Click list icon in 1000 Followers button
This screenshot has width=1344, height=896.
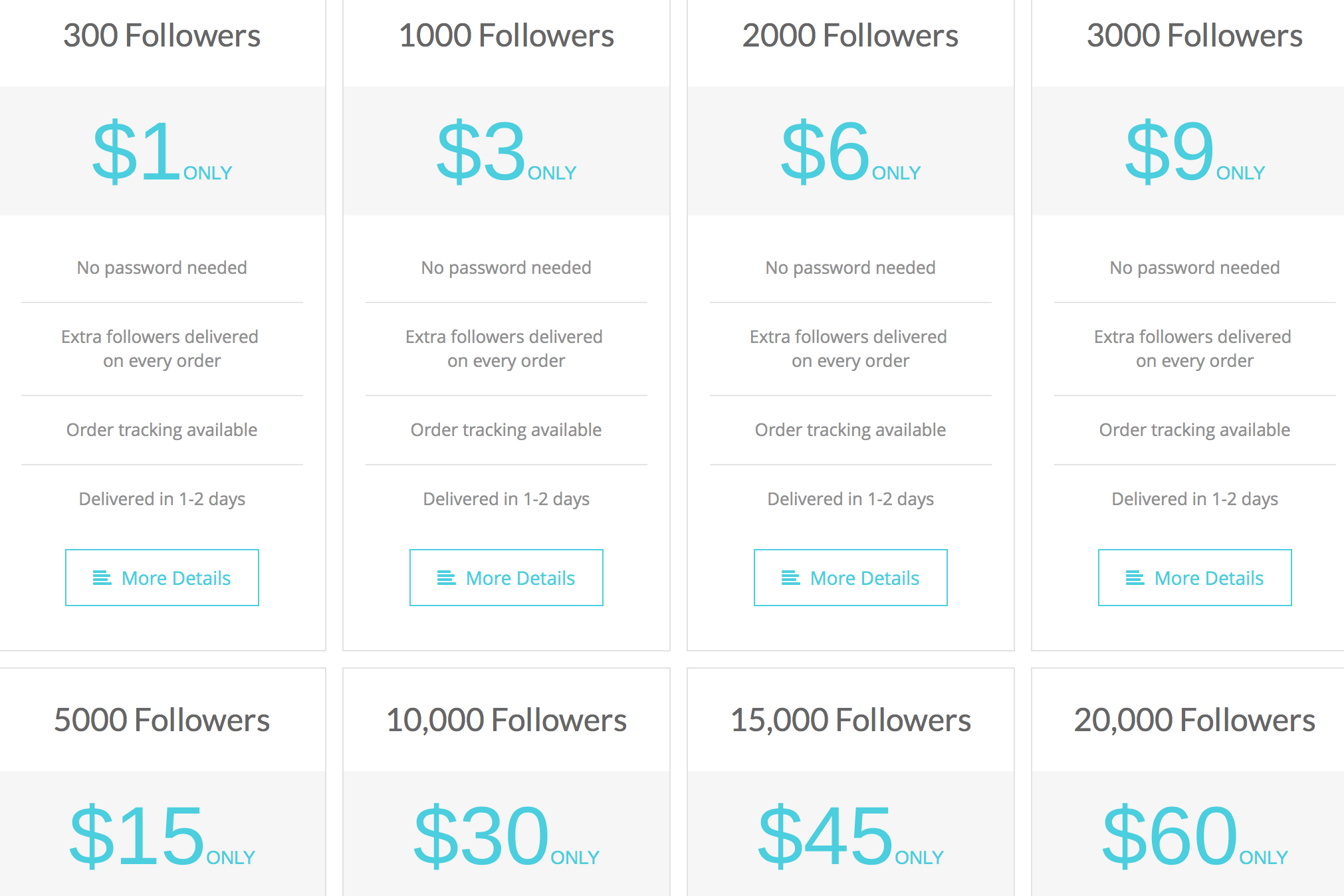446,578
